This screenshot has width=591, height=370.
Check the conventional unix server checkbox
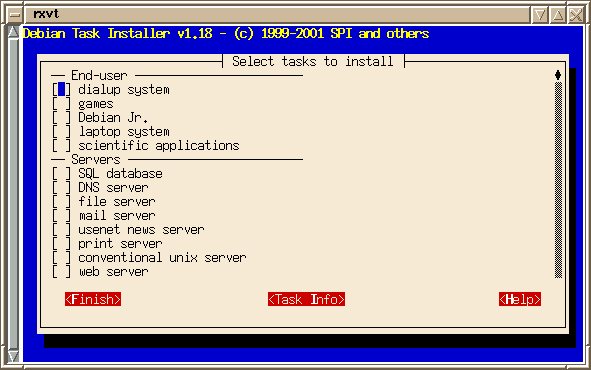tap(61, 258)
